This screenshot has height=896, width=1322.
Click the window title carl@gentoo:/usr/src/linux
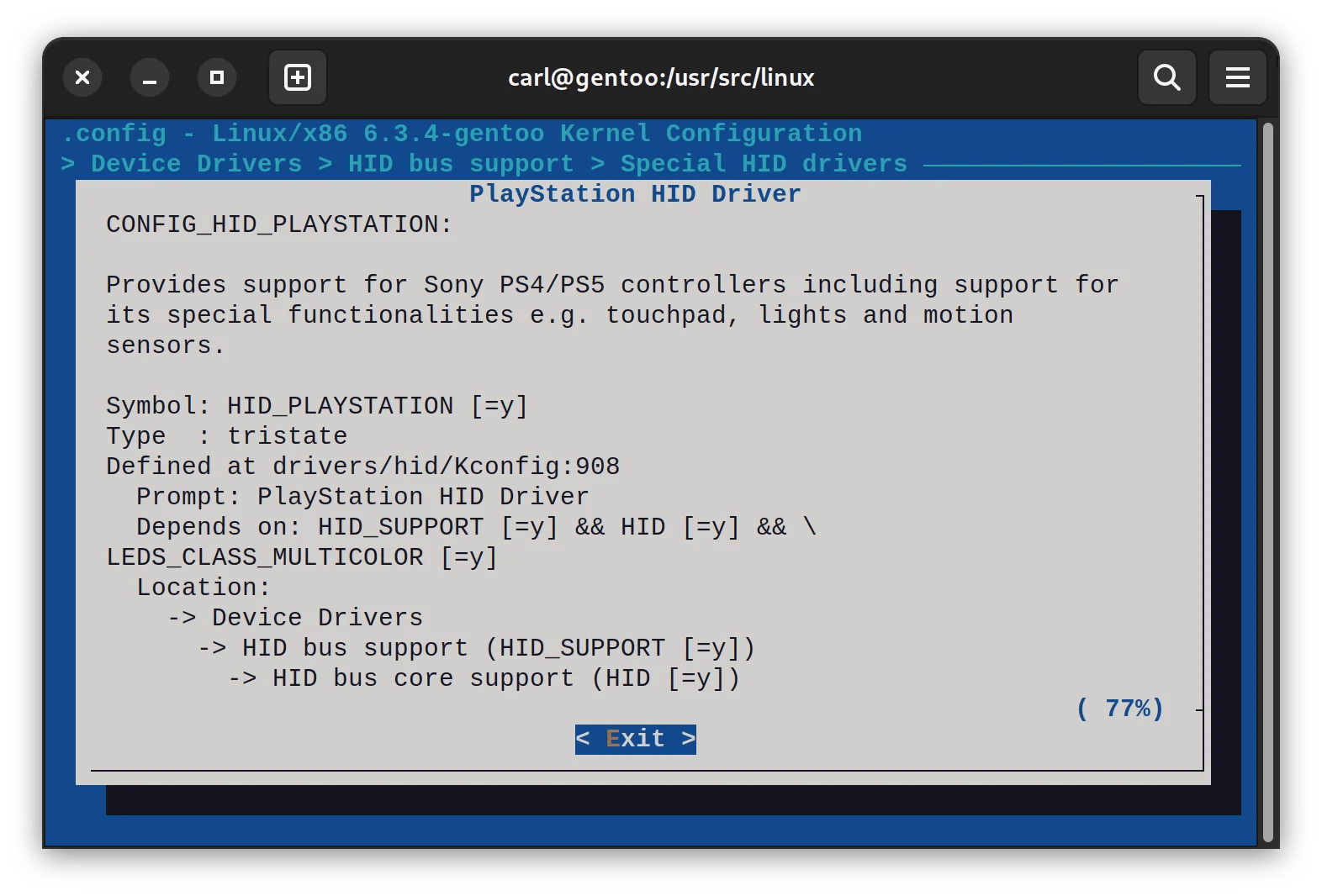coord(661,77)
